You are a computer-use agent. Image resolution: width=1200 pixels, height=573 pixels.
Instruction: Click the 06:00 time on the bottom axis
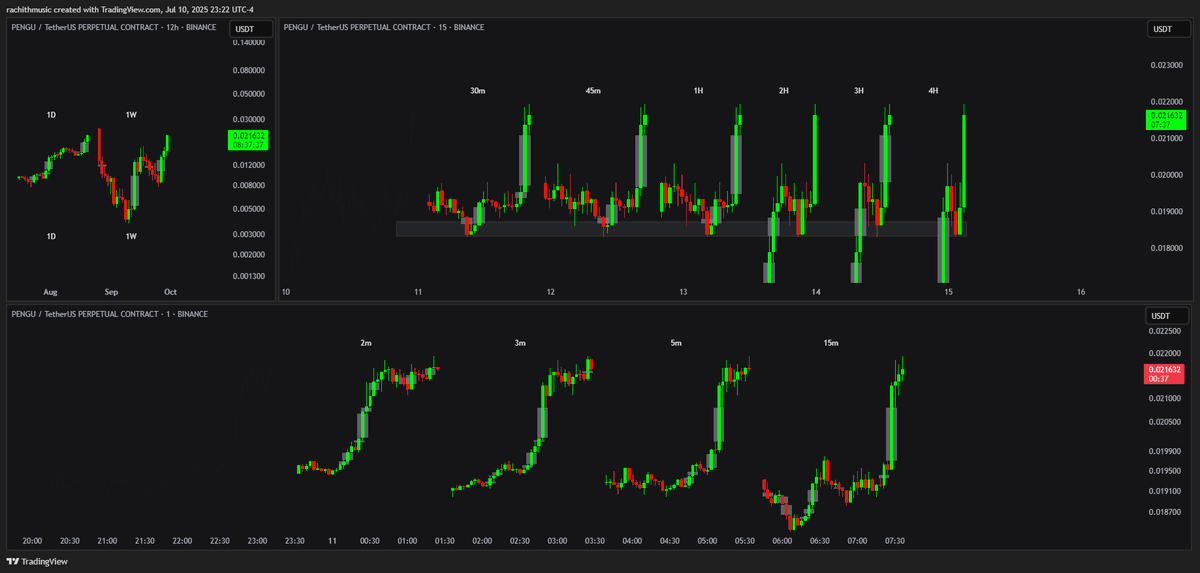pyautogui.click(x=782, y=541)
